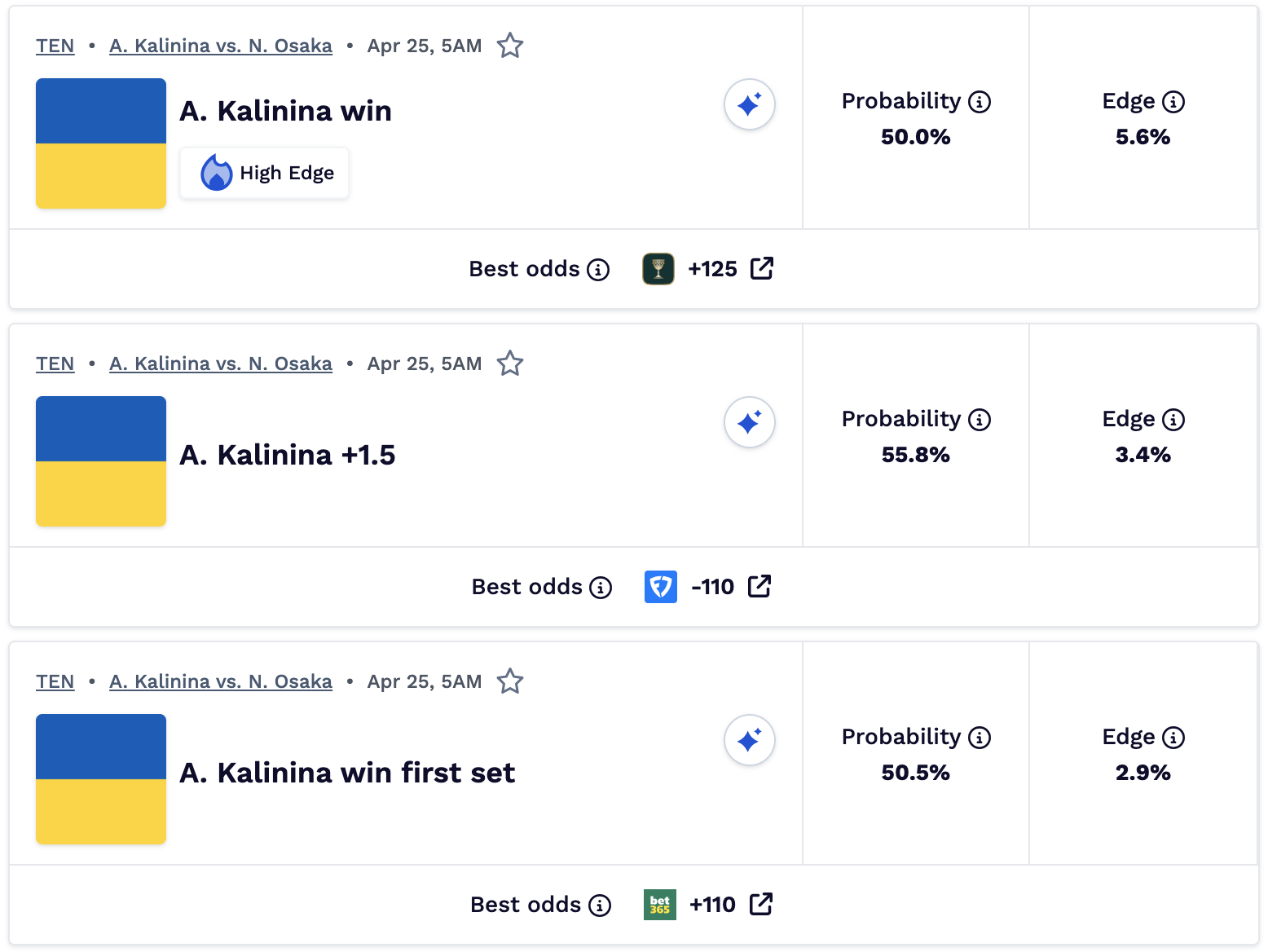Select the Caesars sportsbook icon beside +125 odds

(657, 268)
